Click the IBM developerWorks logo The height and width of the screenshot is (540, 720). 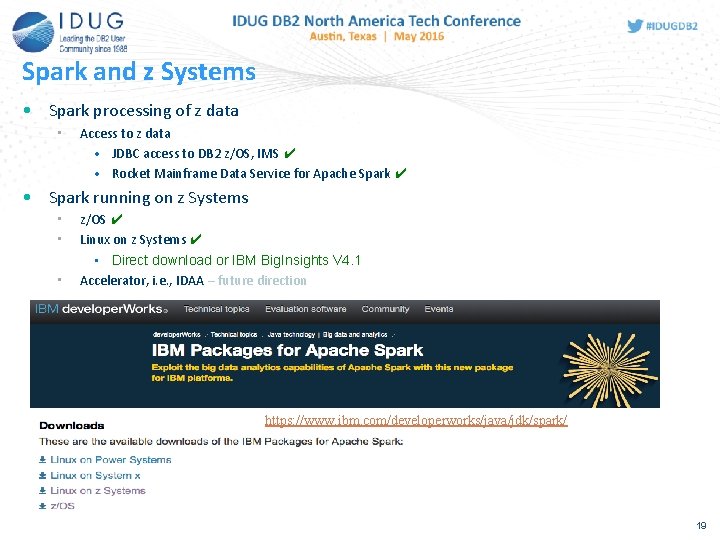(x=101, y=309)
